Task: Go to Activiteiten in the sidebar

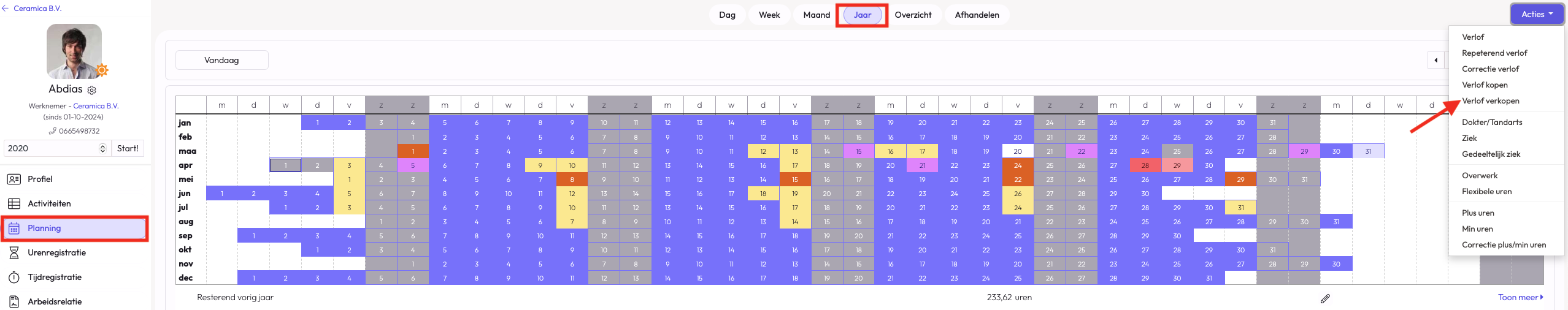Action: coord(49,203)
